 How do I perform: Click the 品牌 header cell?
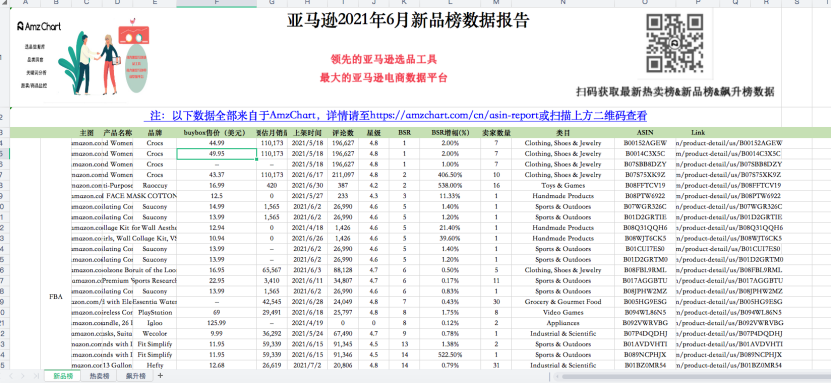pyautogui.click(x=154, y=132)
